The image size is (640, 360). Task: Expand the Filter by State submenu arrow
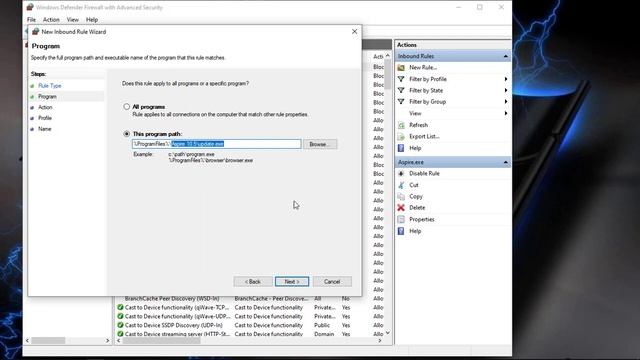click(506, 90)
